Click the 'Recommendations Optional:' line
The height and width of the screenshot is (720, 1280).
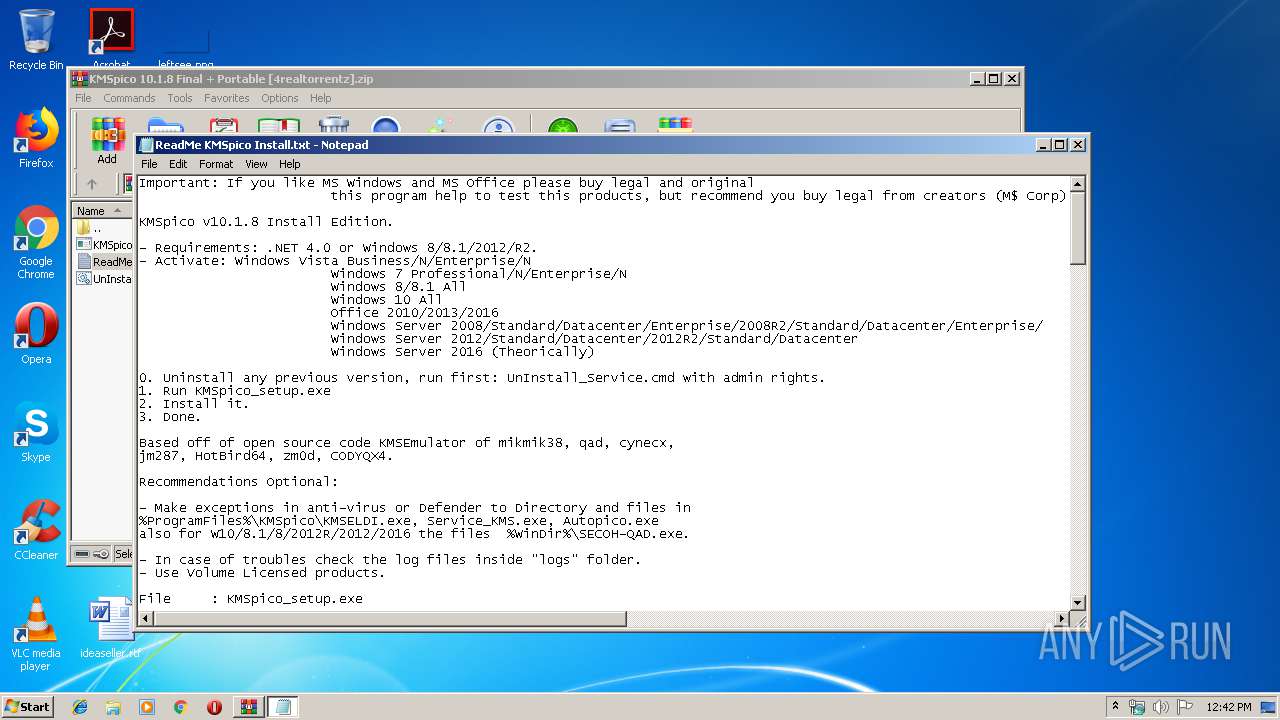[239, 482]
